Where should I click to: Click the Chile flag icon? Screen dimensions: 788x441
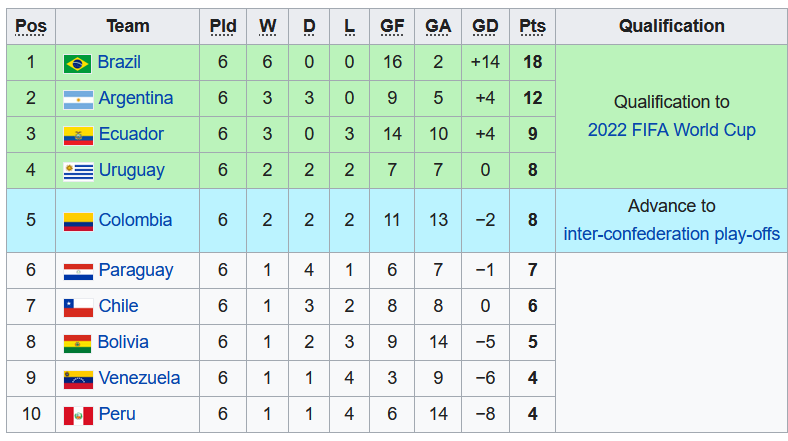77,307
